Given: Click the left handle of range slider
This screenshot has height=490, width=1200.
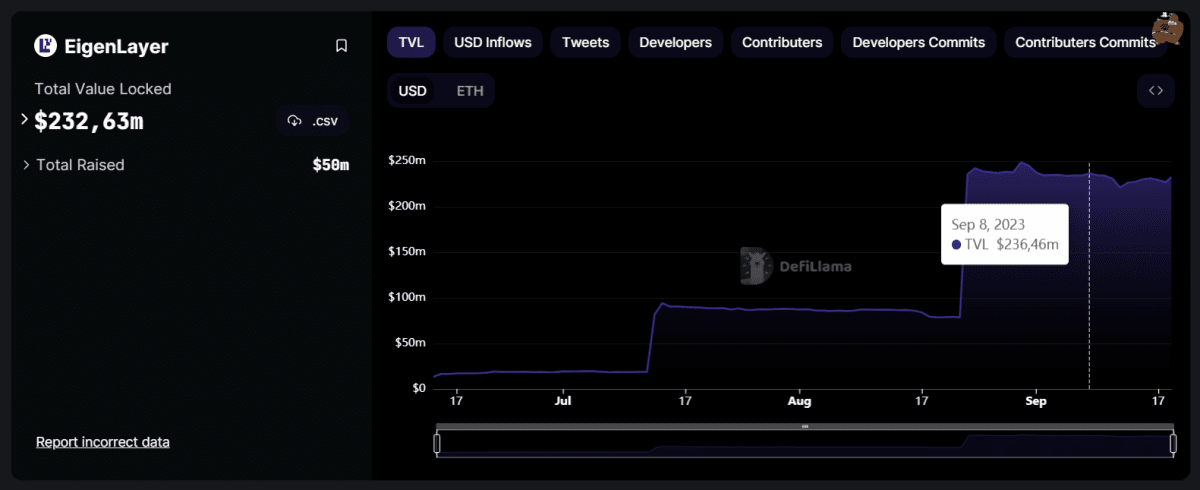Looking at the screenshot, I should click(437, 442).
